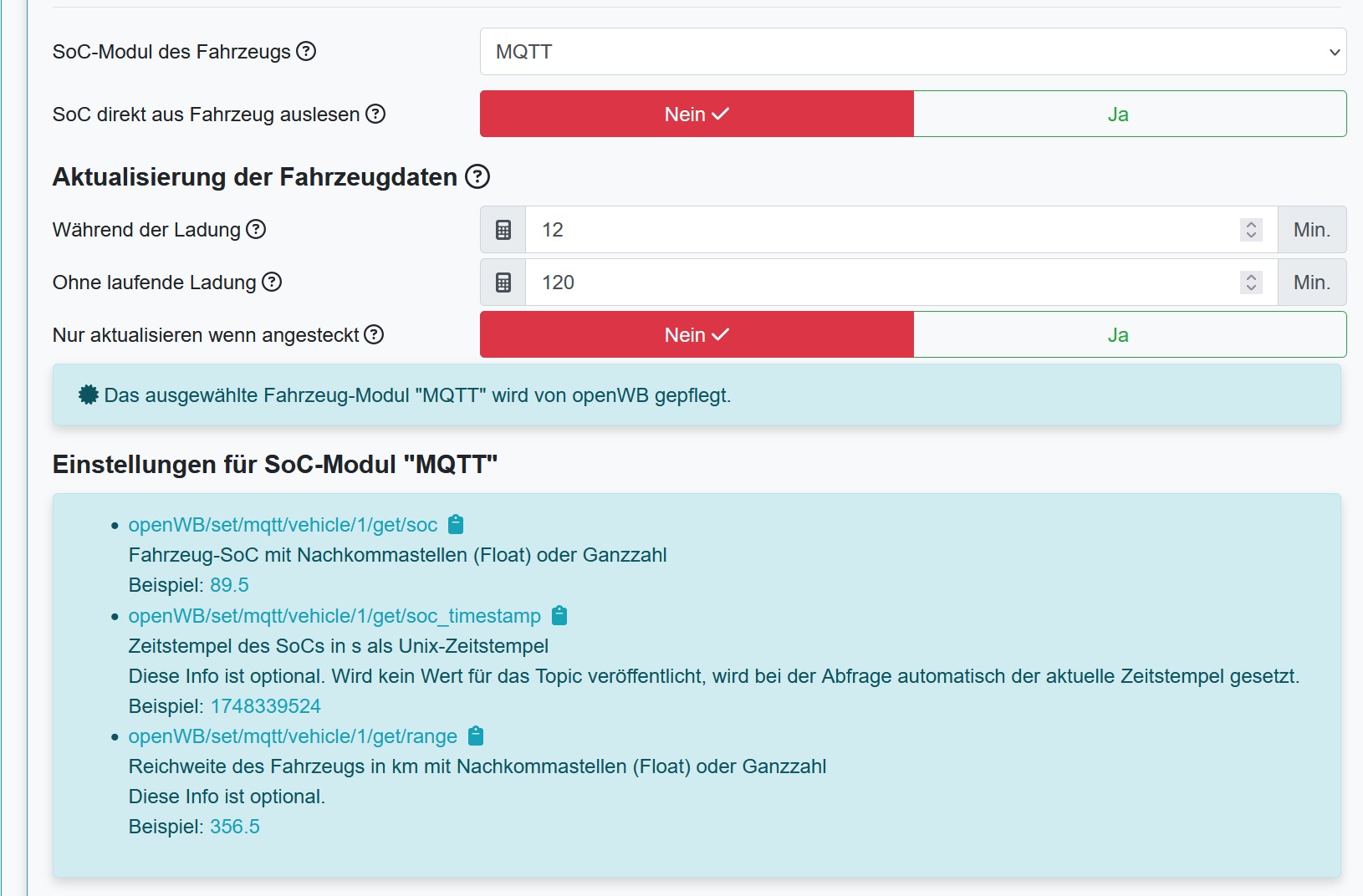This screenshot has width=1363, height=896.
Task: Open help for "Aktualisierung der Fahrzeugdaten"
Action: pyautogui.click(x=476, y=176)
